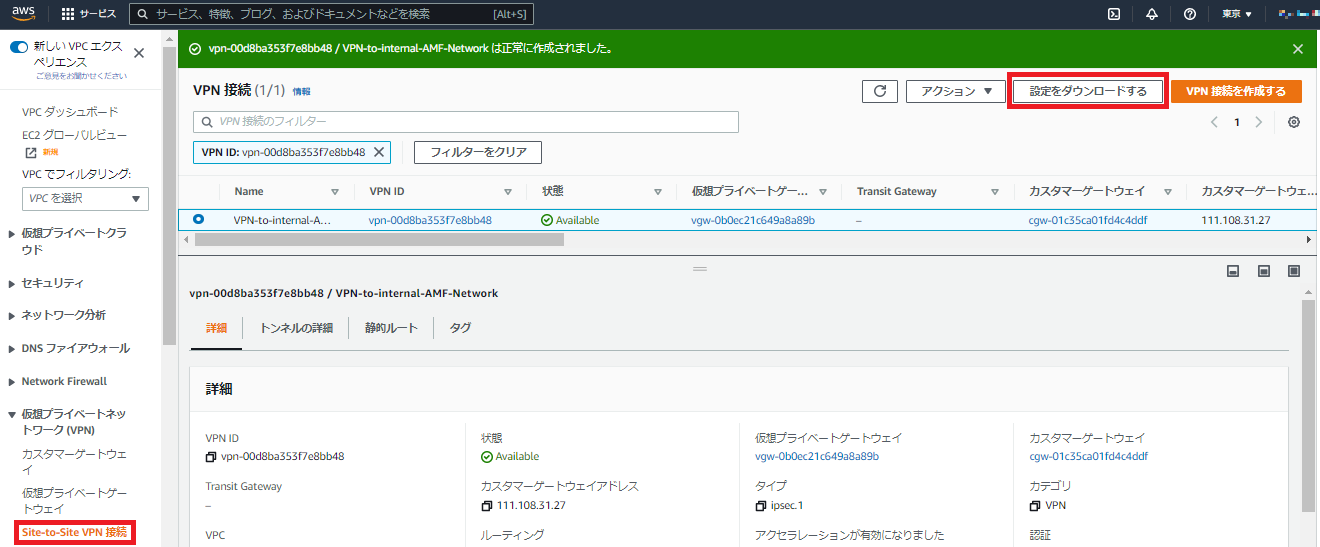The height and width of the screenshot is (547, 1320).
Task: Open CloudShell terminal icon in top bar
Action: (x=1113, y=14)
